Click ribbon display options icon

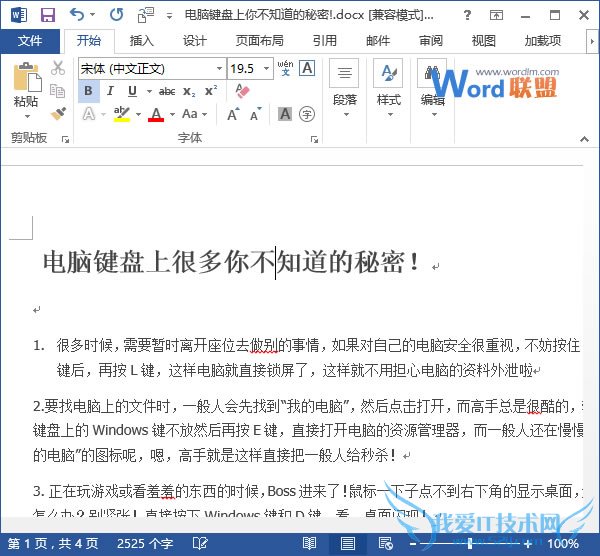[x=496, y=15]
